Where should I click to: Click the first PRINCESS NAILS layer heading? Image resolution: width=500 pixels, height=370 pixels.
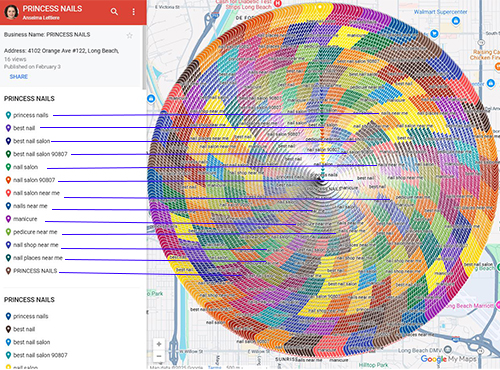(29, 99)
